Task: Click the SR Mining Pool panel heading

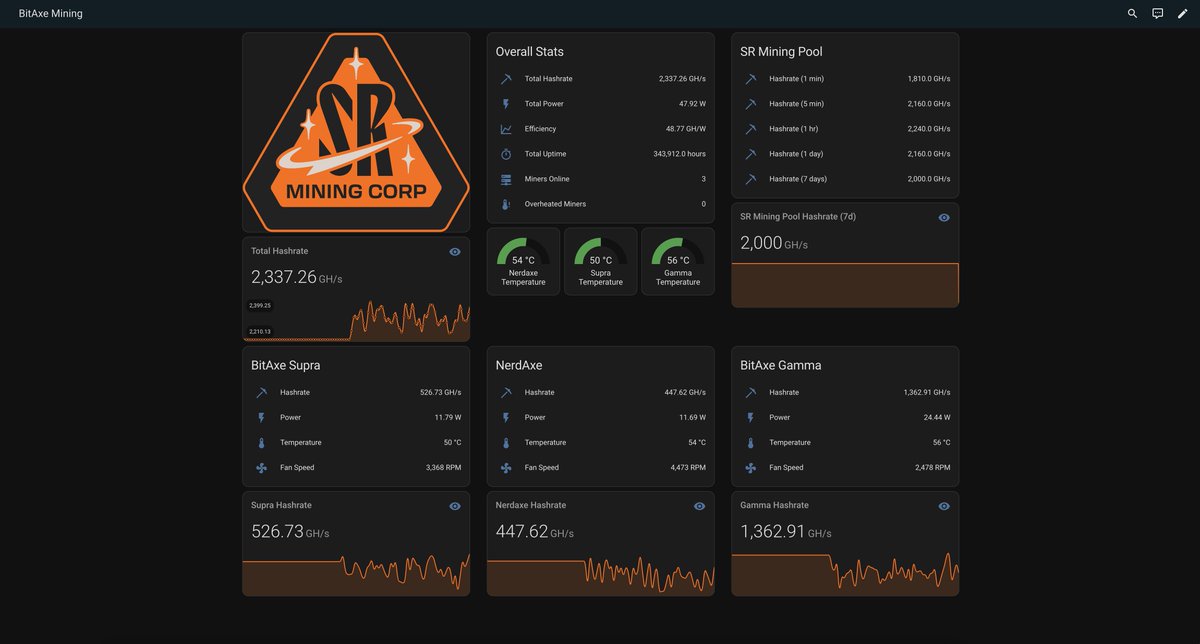Action: (x=781, y=51)
